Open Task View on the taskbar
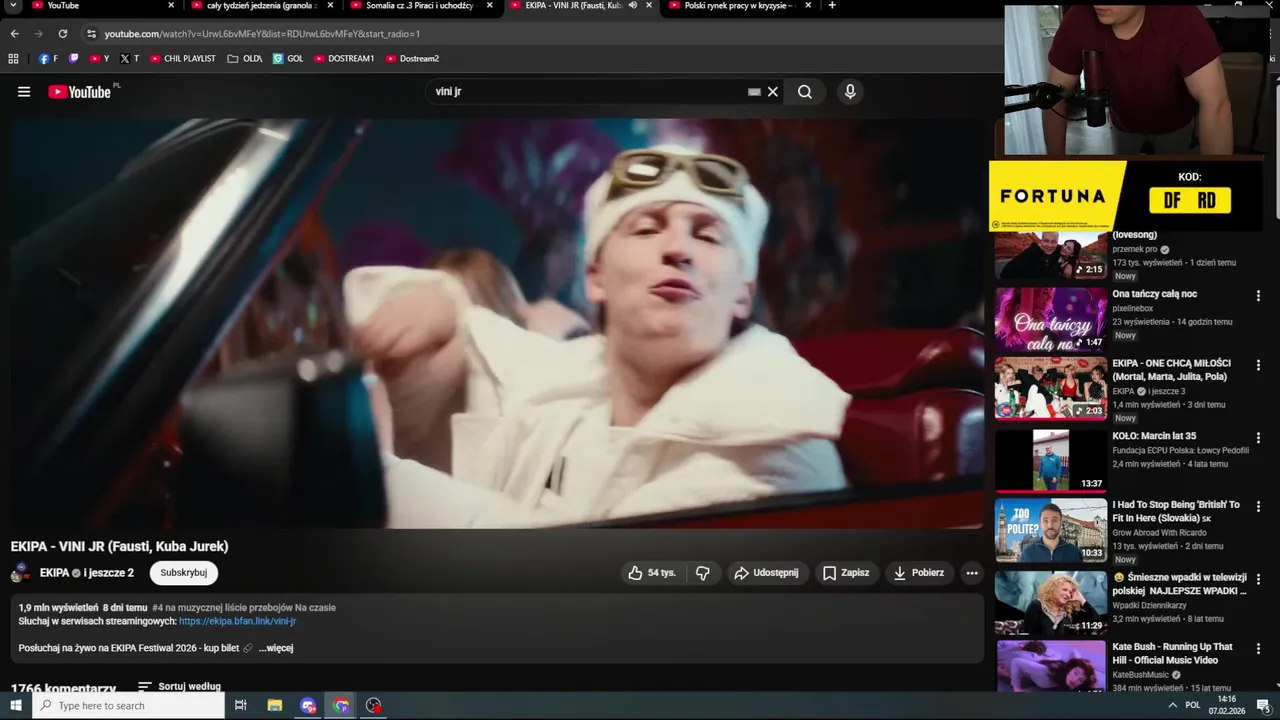This screenshot has height=720, width=1280. (x=241, y=706)
